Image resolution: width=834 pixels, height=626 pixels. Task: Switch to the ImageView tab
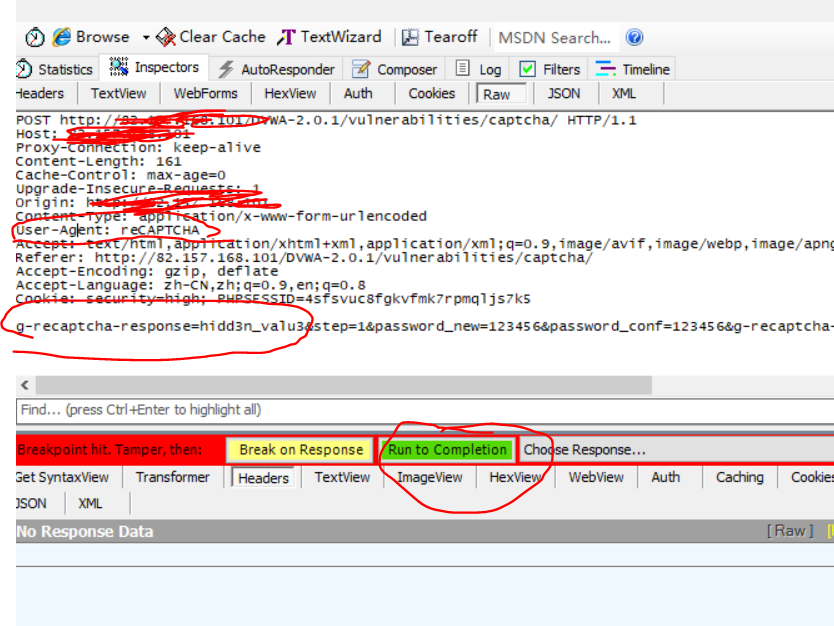coord(430,478)
